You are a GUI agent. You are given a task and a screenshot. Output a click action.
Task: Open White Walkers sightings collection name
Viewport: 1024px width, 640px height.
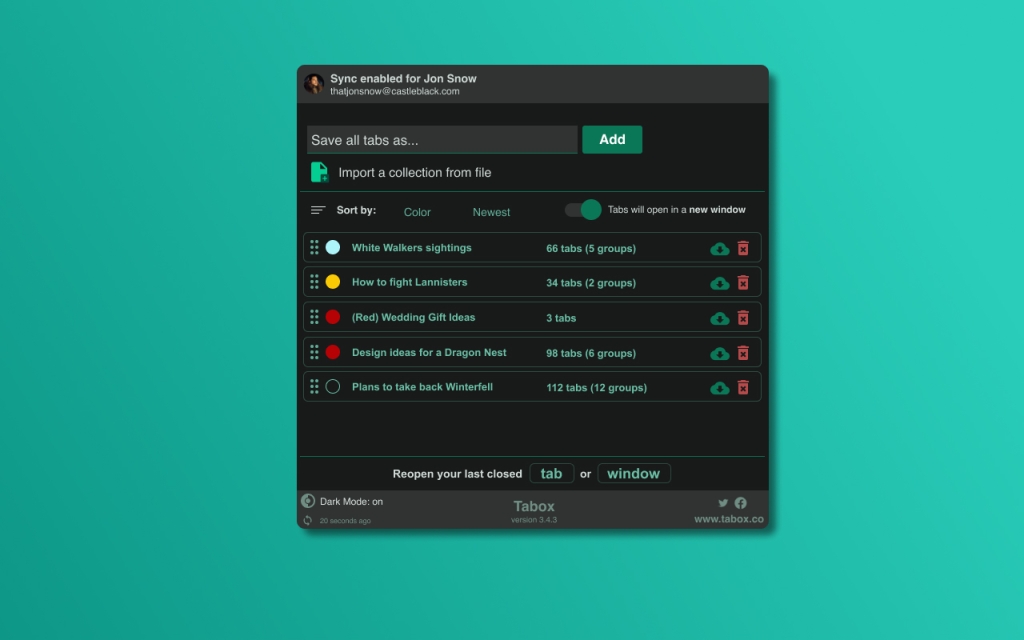pos(411,248)
